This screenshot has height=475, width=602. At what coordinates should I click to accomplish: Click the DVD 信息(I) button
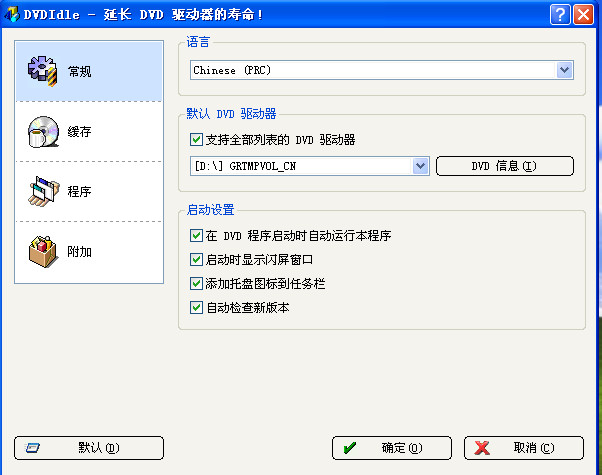pyautogui.click(x=505, y=166)
